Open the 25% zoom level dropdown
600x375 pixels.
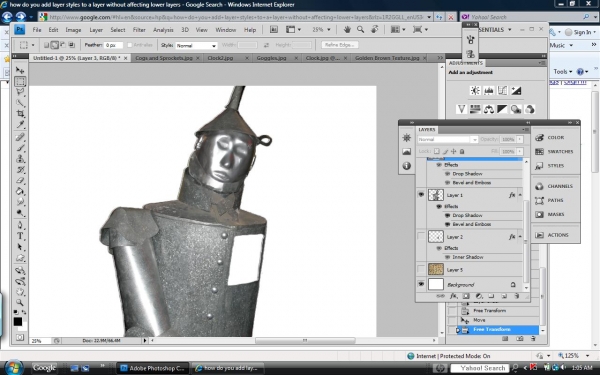point(329,29)
